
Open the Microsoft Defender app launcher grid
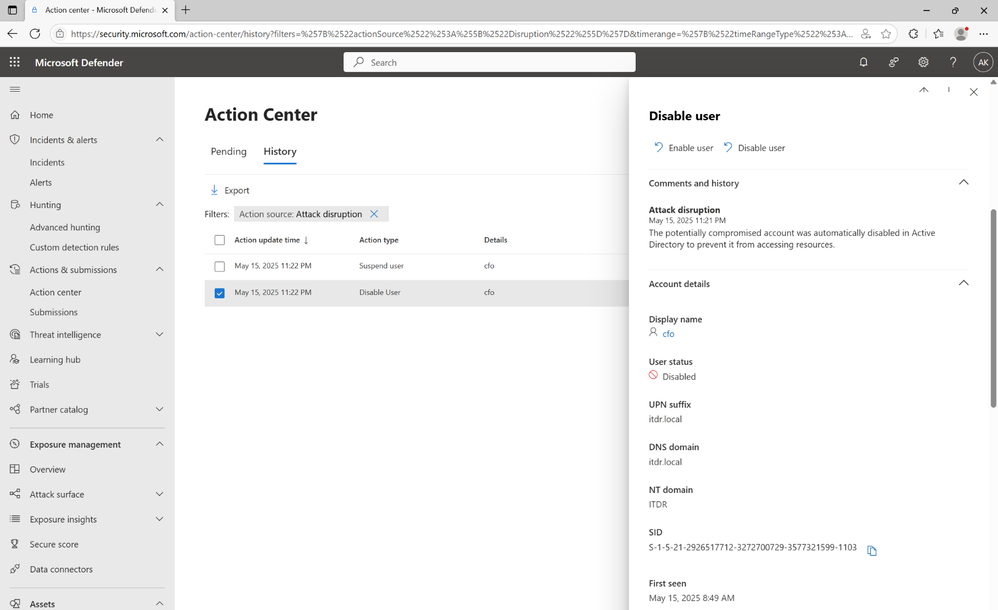tap(14, 62)
